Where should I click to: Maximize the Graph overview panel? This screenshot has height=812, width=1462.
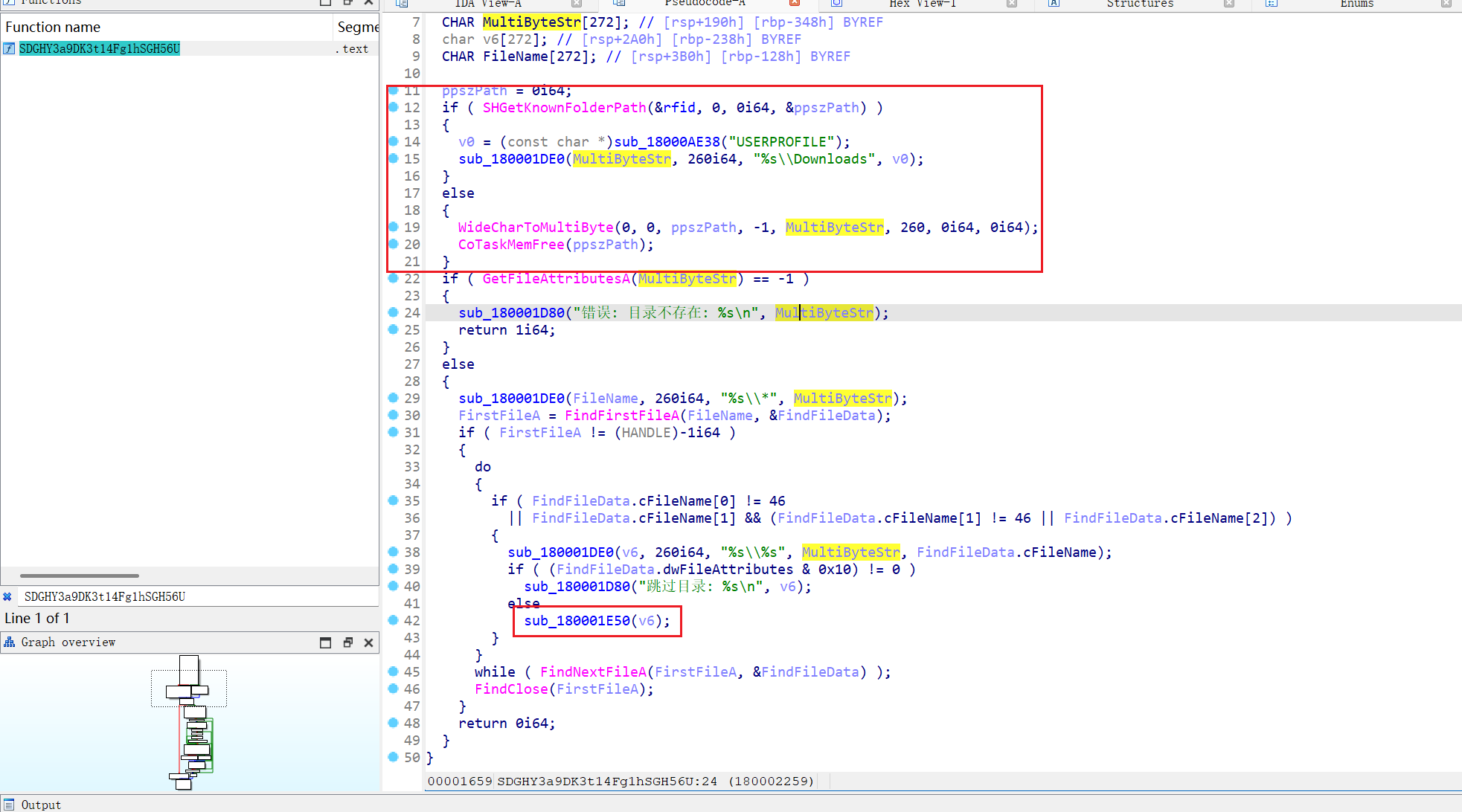pos(325,642)
